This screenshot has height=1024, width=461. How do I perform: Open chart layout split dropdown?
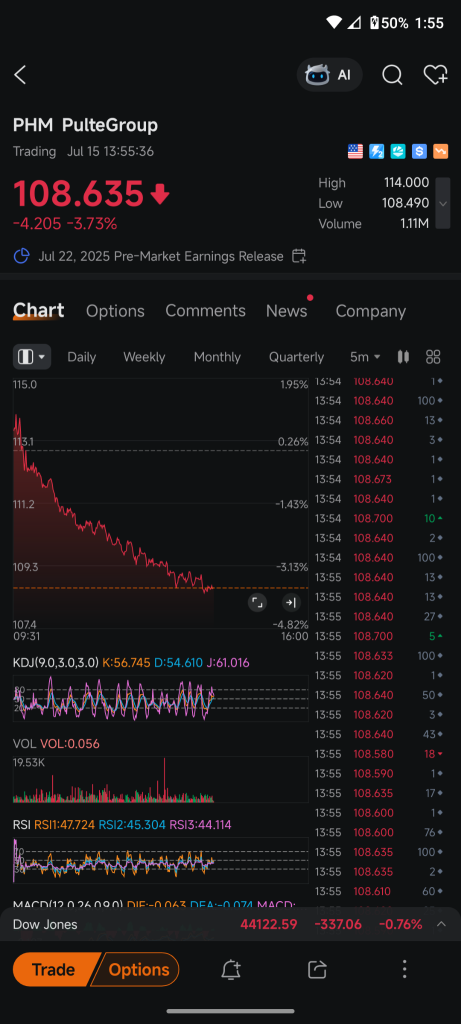(x=32, y=357)
